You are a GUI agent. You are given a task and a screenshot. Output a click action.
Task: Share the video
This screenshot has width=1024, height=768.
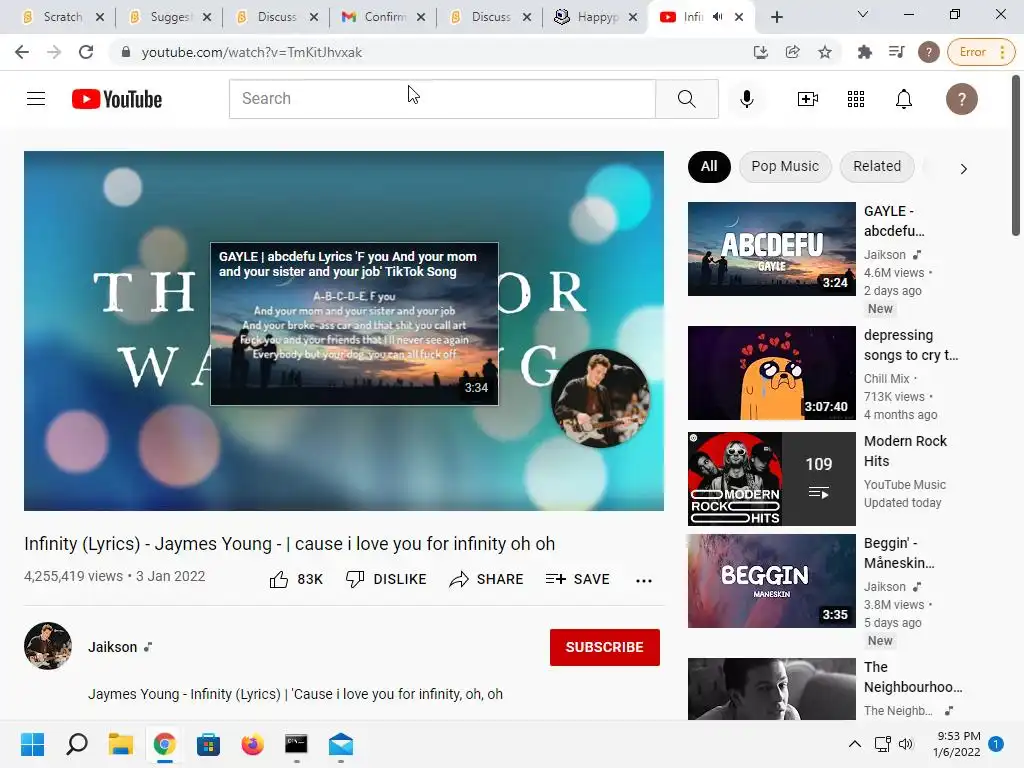(x=486, y=579)
